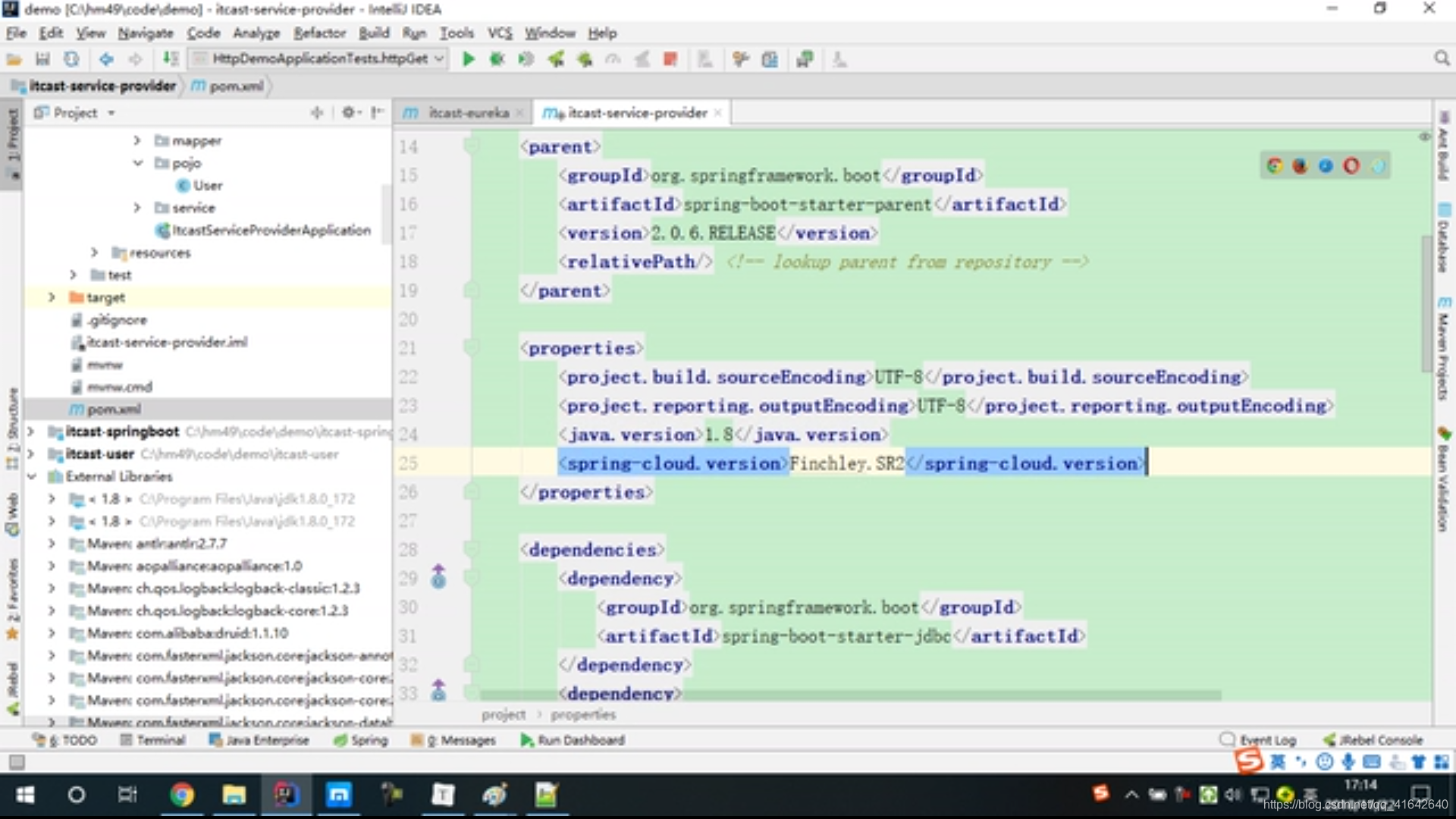Viewport: 1456px width, 819px height.
Task: Open the Navigate menu
Action: pos(146,33)
